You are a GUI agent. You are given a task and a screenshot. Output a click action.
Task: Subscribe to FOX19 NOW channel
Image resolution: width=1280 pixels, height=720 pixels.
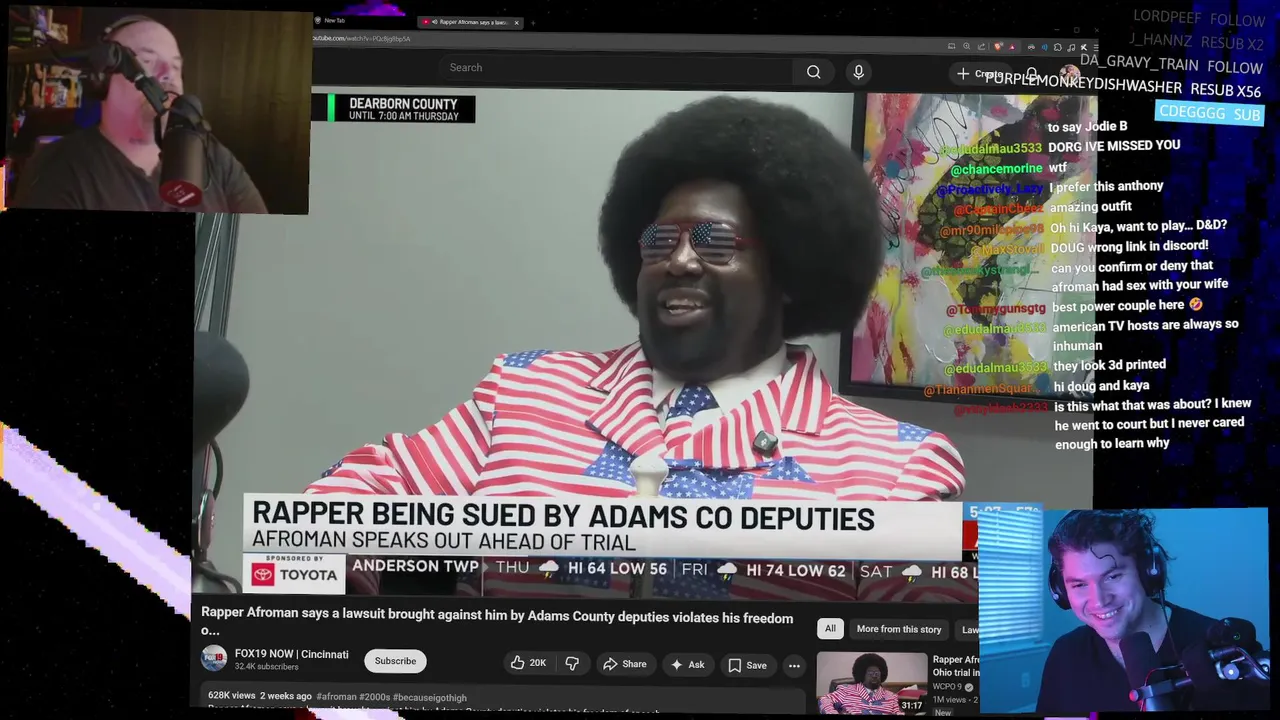pyautogui.click(x=395, y=661)
